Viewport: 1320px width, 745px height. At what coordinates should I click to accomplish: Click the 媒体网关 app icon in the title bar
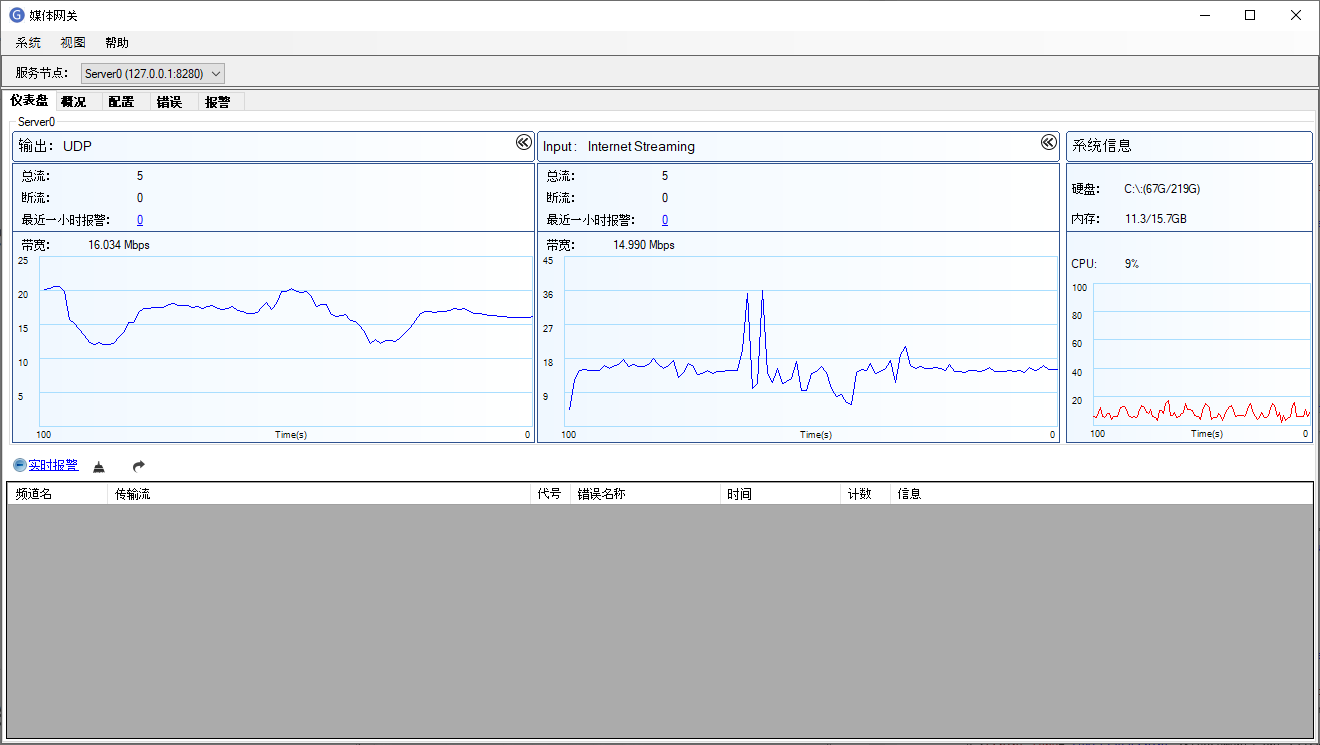coord(17,15)
